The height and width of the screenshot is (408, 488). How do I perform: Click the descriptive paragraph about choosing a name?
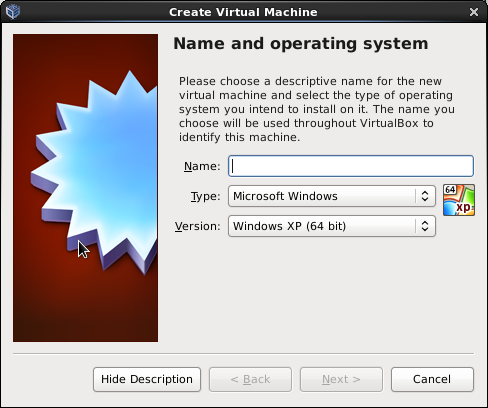[x=317, y=109]
